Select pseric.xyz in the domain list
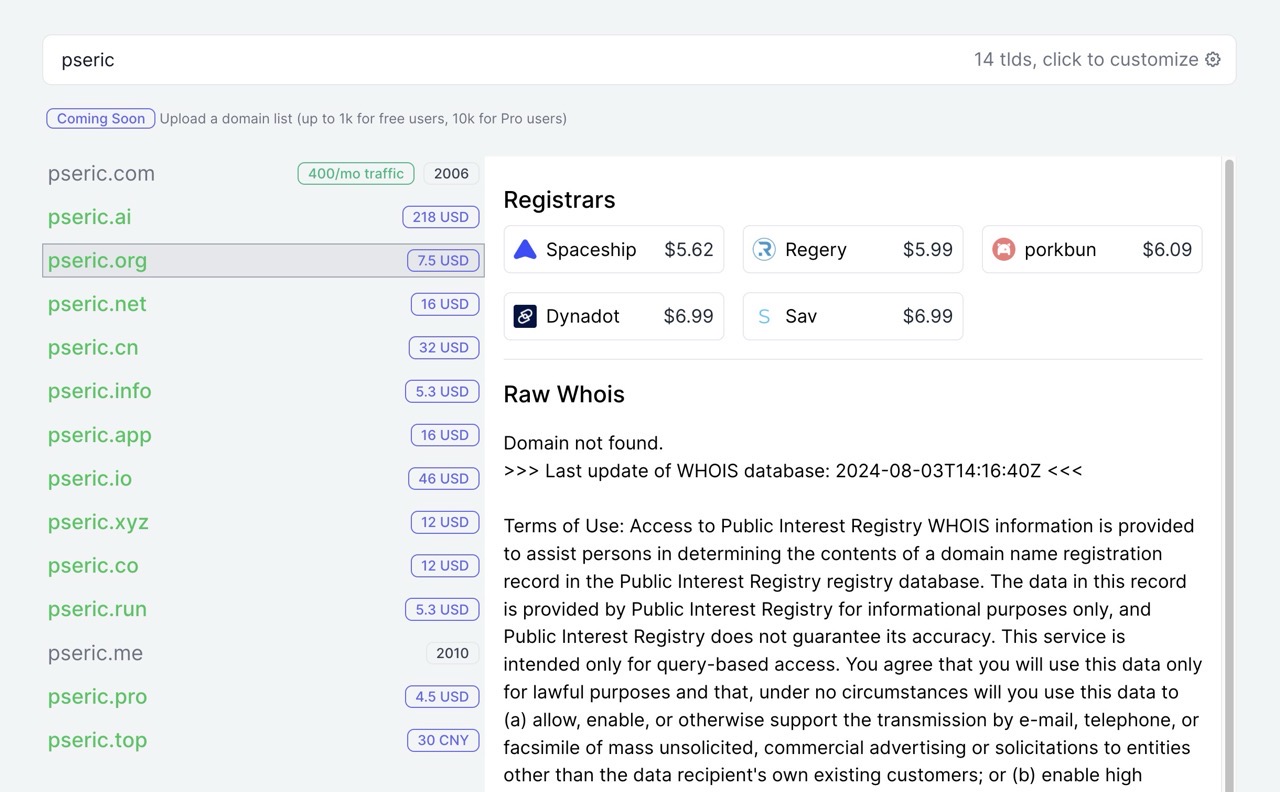The height and width of the screenshot is (792, 1280). (263, 522)
